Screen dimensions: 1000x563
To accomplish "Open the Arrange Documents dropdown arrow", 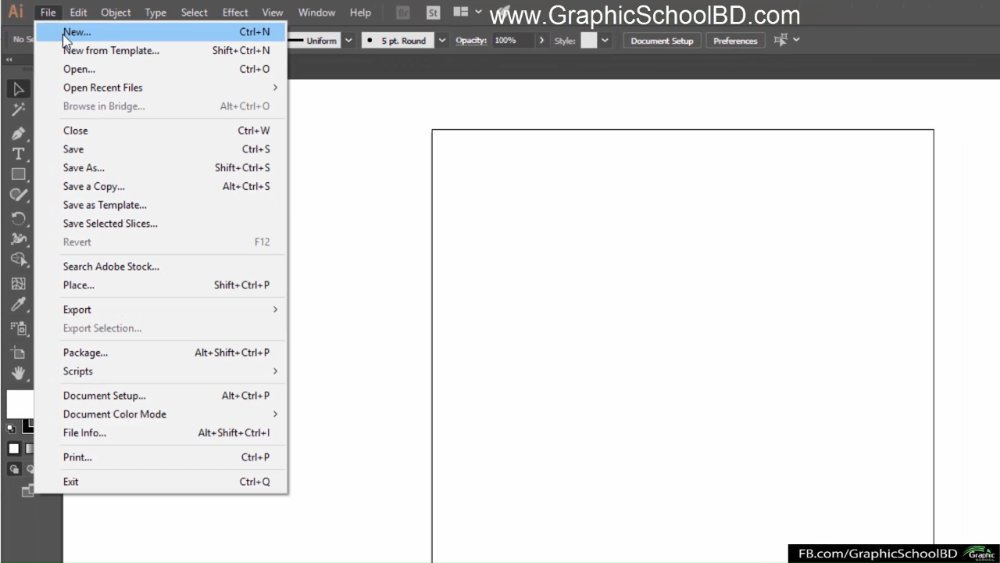I will click(478, 12).
